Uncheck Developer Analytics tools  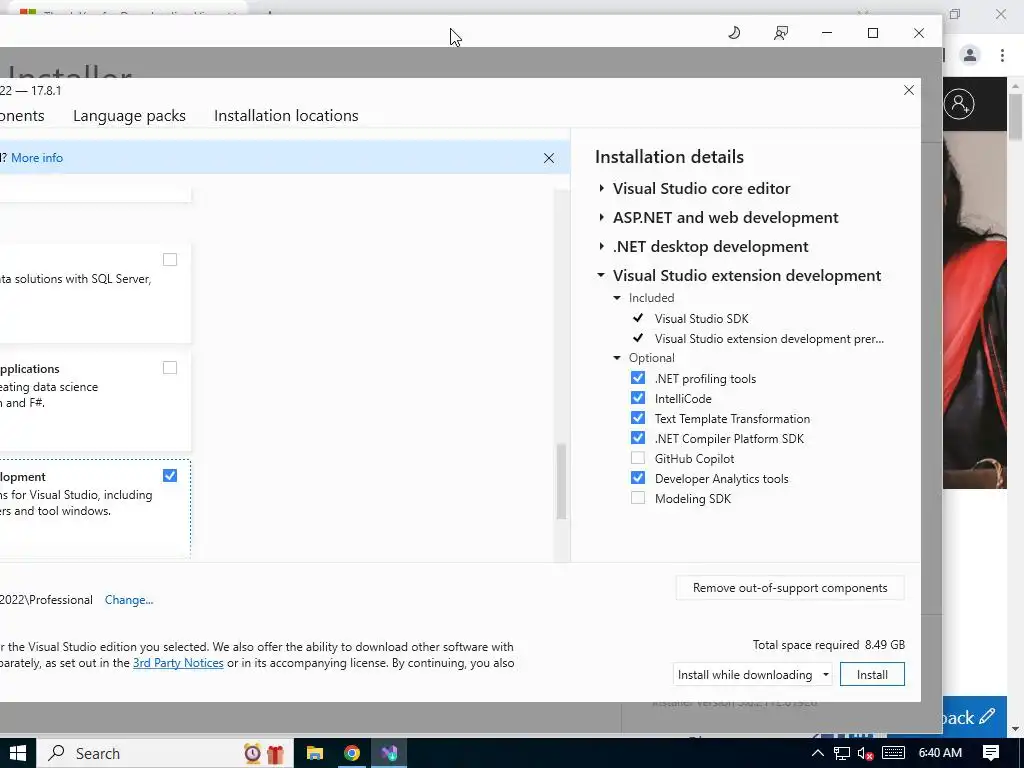point(637,478)
